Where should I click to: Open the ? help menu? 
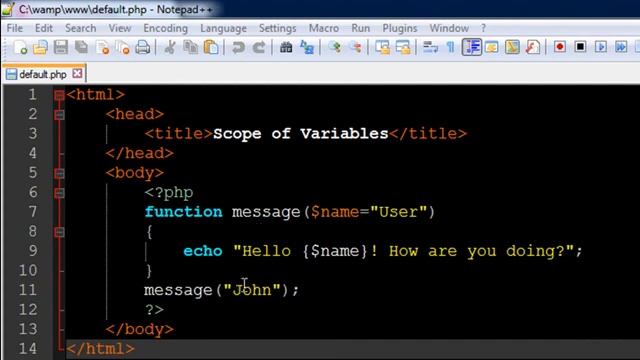[483, 28]
